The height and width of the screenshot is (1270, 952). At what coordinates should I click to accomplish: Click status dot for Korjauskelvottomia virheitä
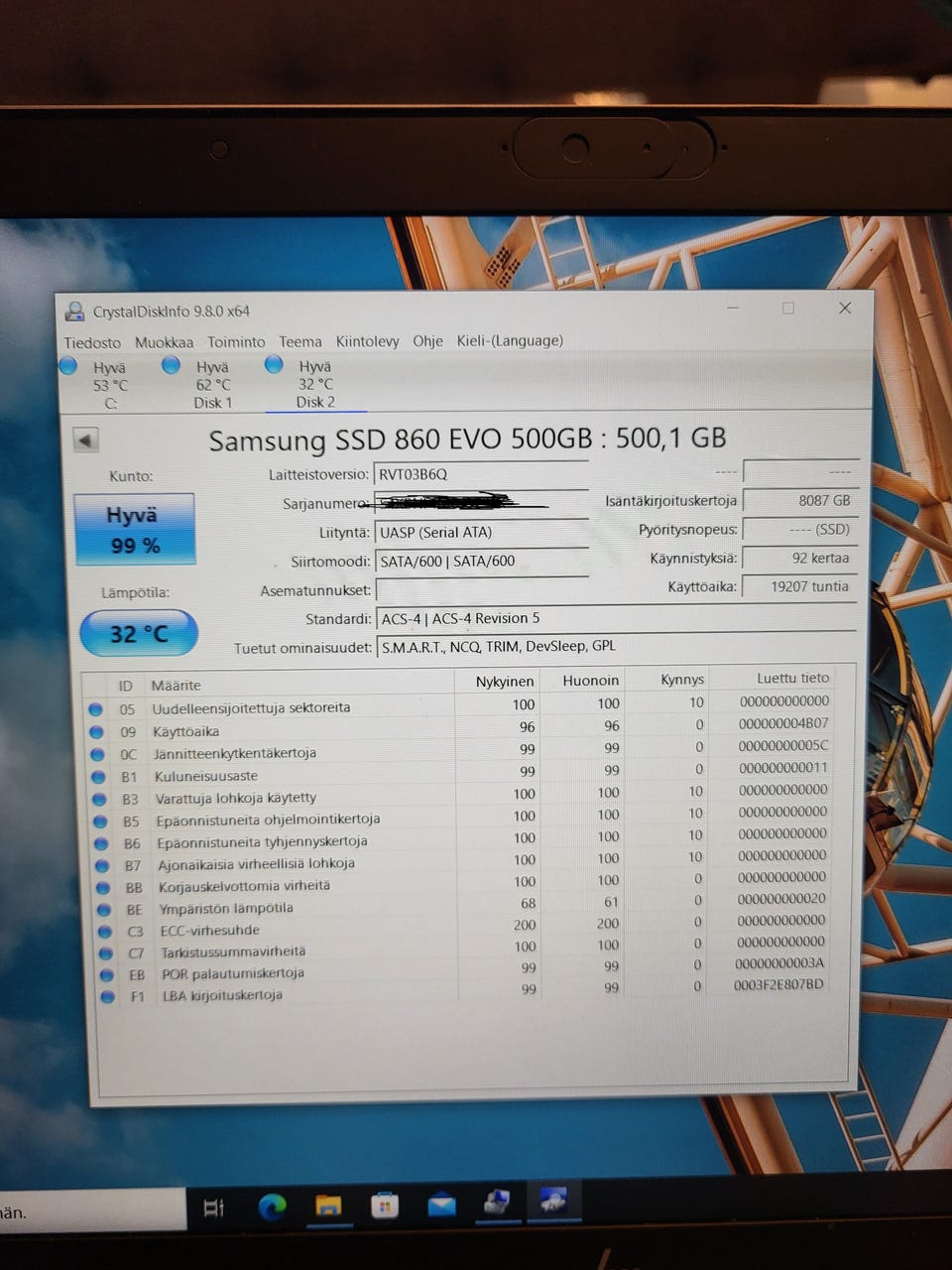point(104,888)
